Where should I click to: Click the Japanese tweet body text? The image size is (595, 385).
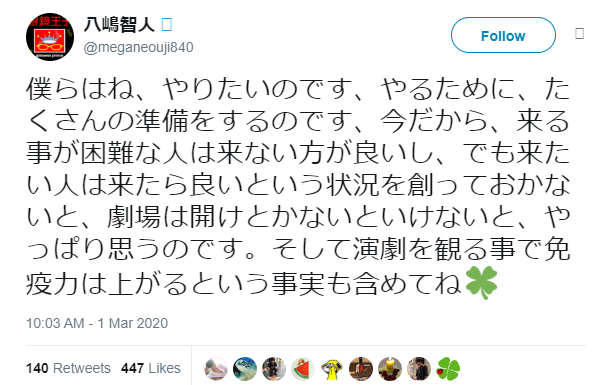pos(298,186)
